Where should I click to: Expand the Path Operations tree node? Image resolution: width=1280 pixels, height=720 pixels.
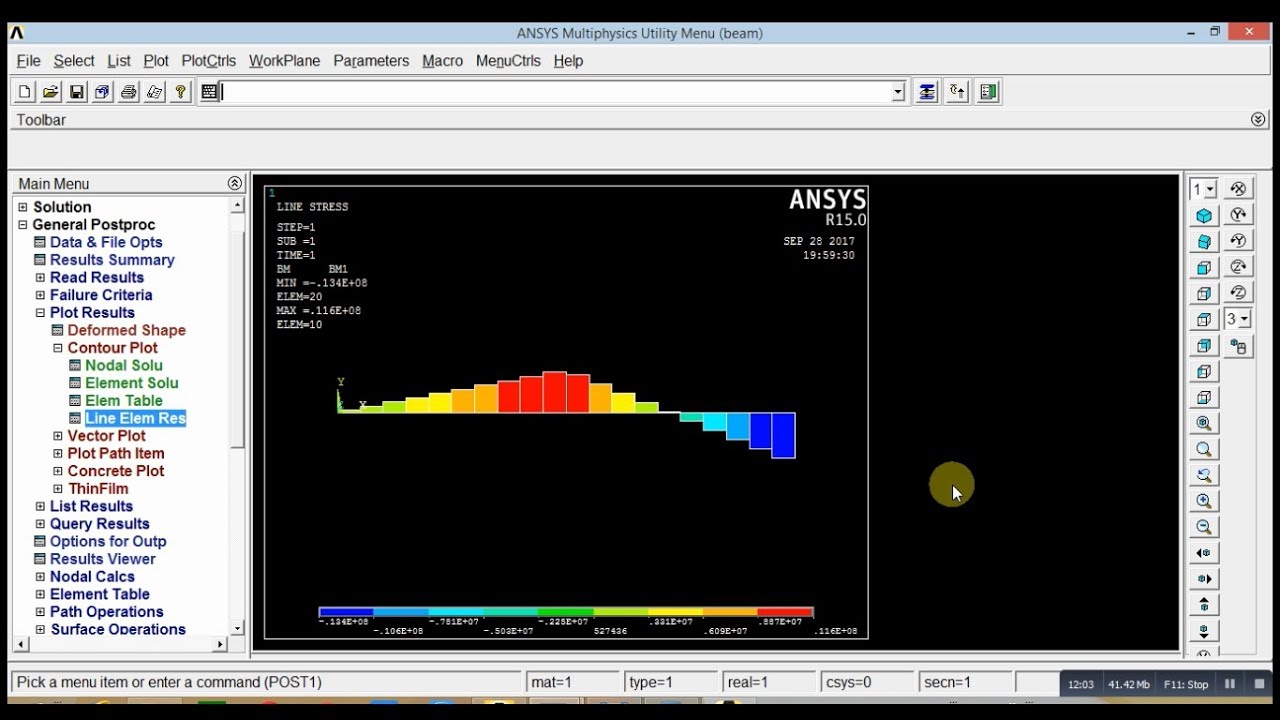click(40, 612)
